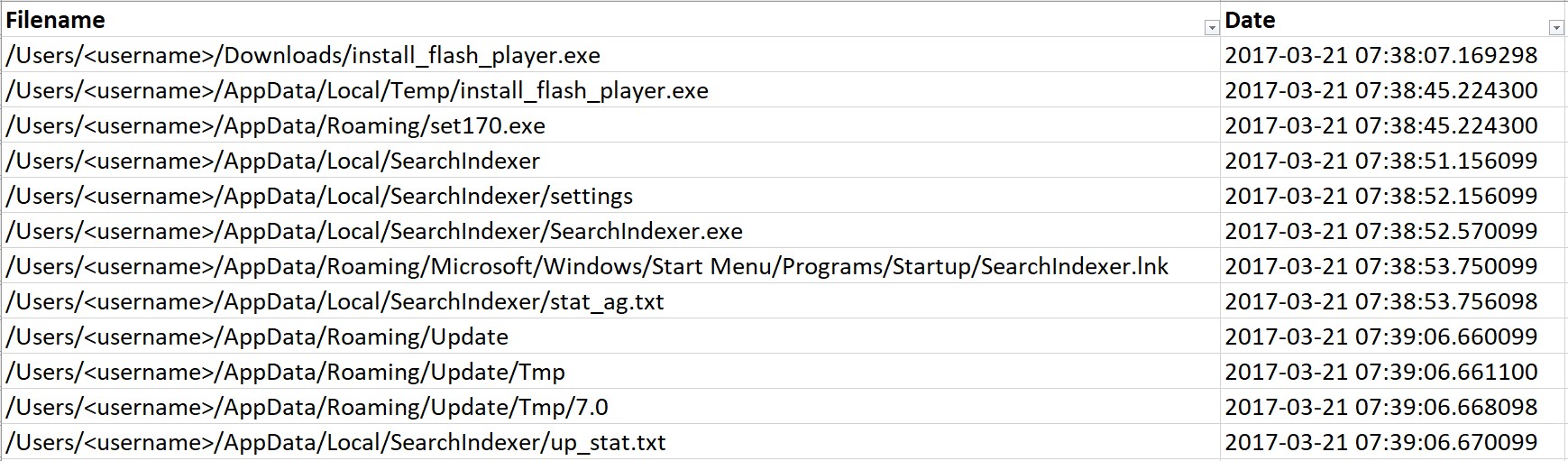The image size is (1568, 461).
Task: Click the Update/Tmp/7.0 path cell
Action: click(x=307, y=407)
